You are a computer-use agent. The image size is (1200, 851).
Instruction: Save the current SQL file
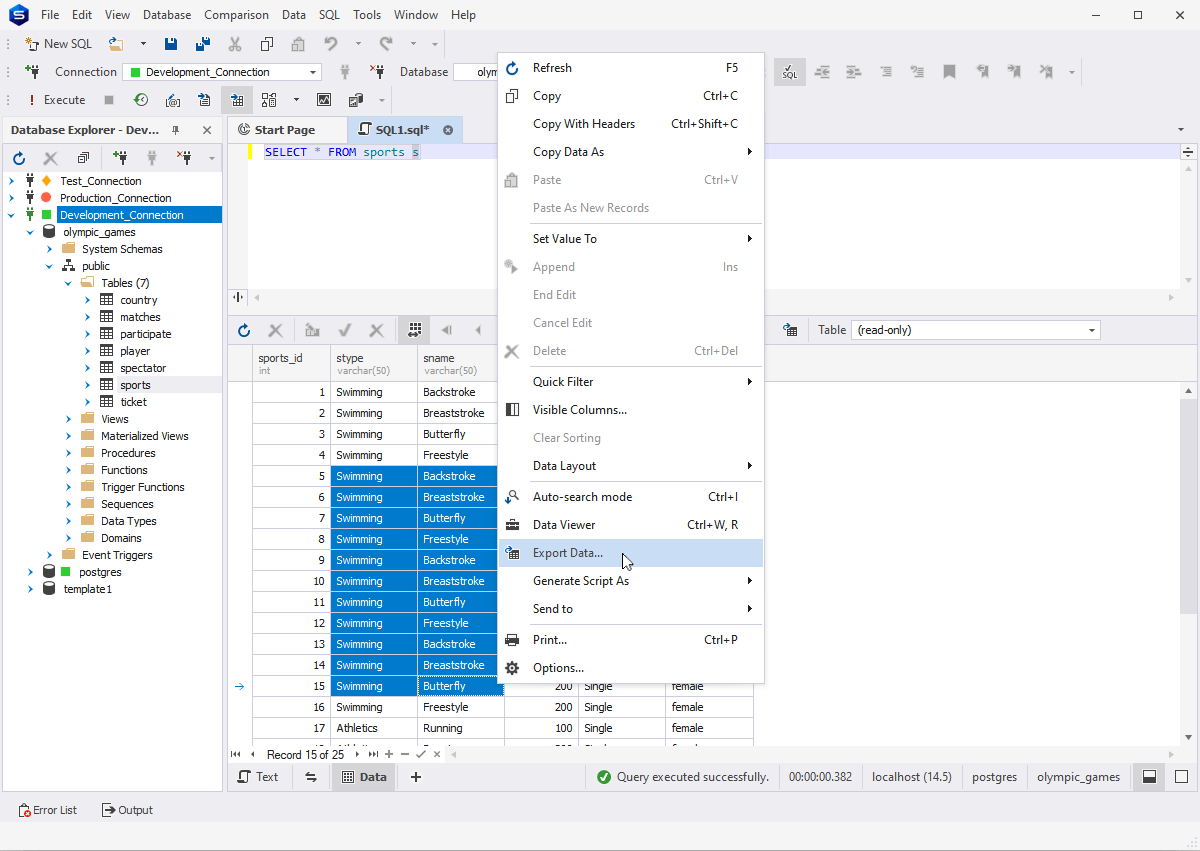pos(171,43)
